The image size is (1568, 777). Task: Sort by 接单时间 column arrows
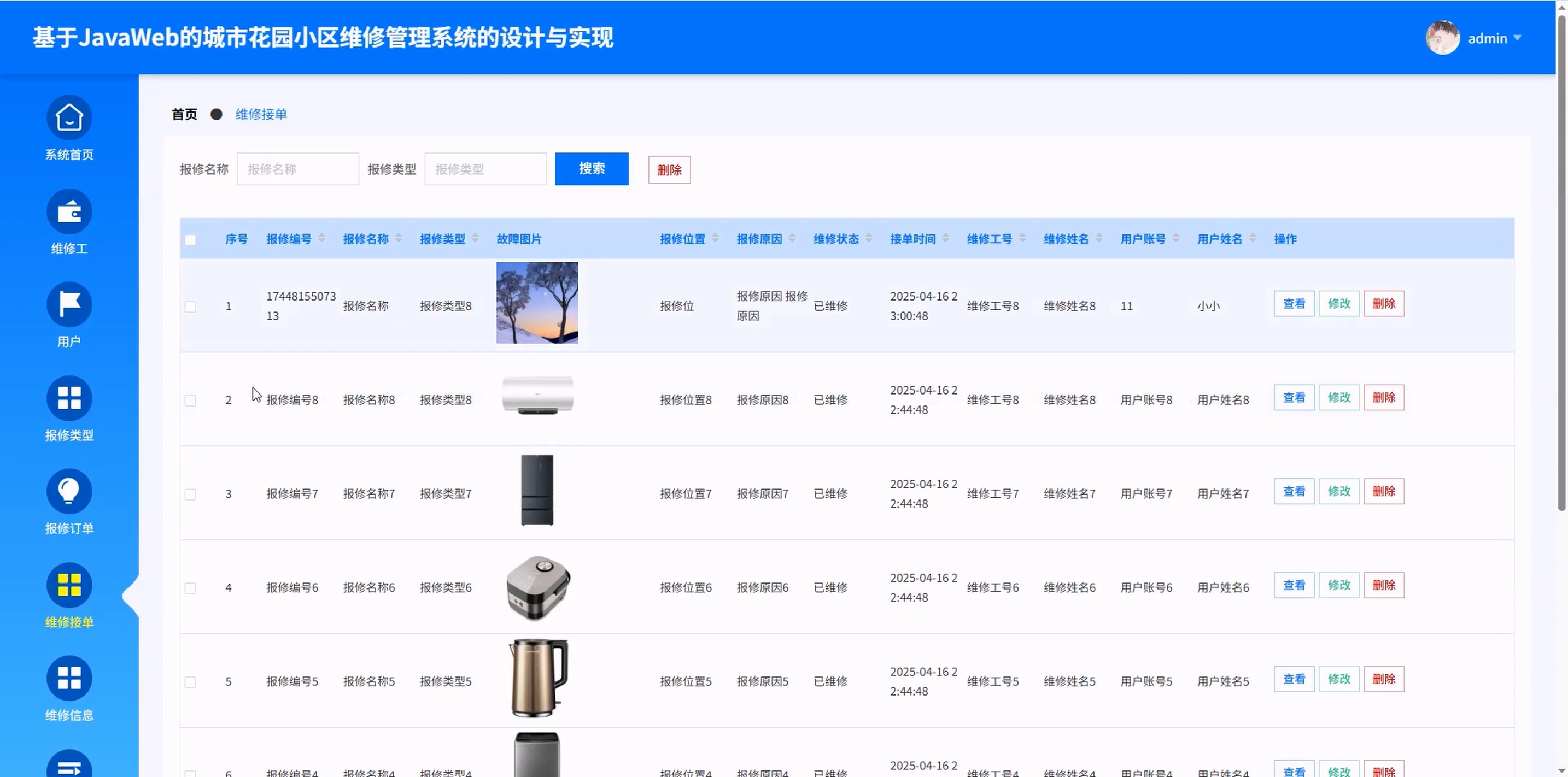point(945,239)
